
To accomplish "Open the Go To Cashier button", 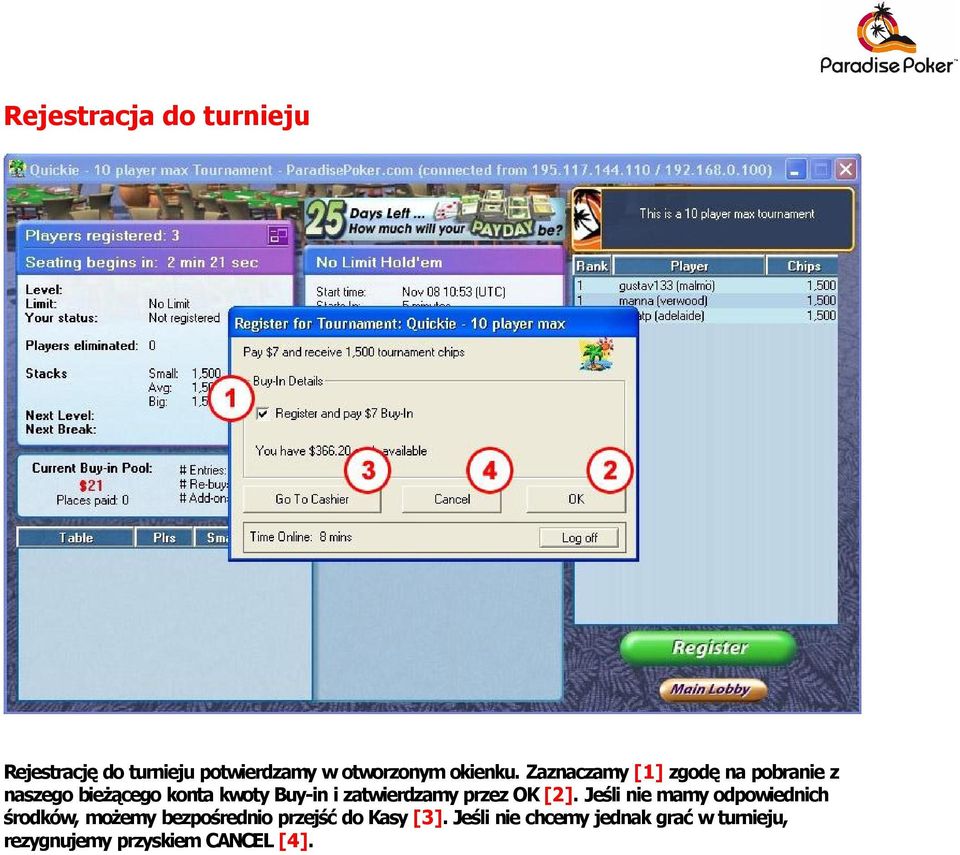I will (312, 499).
